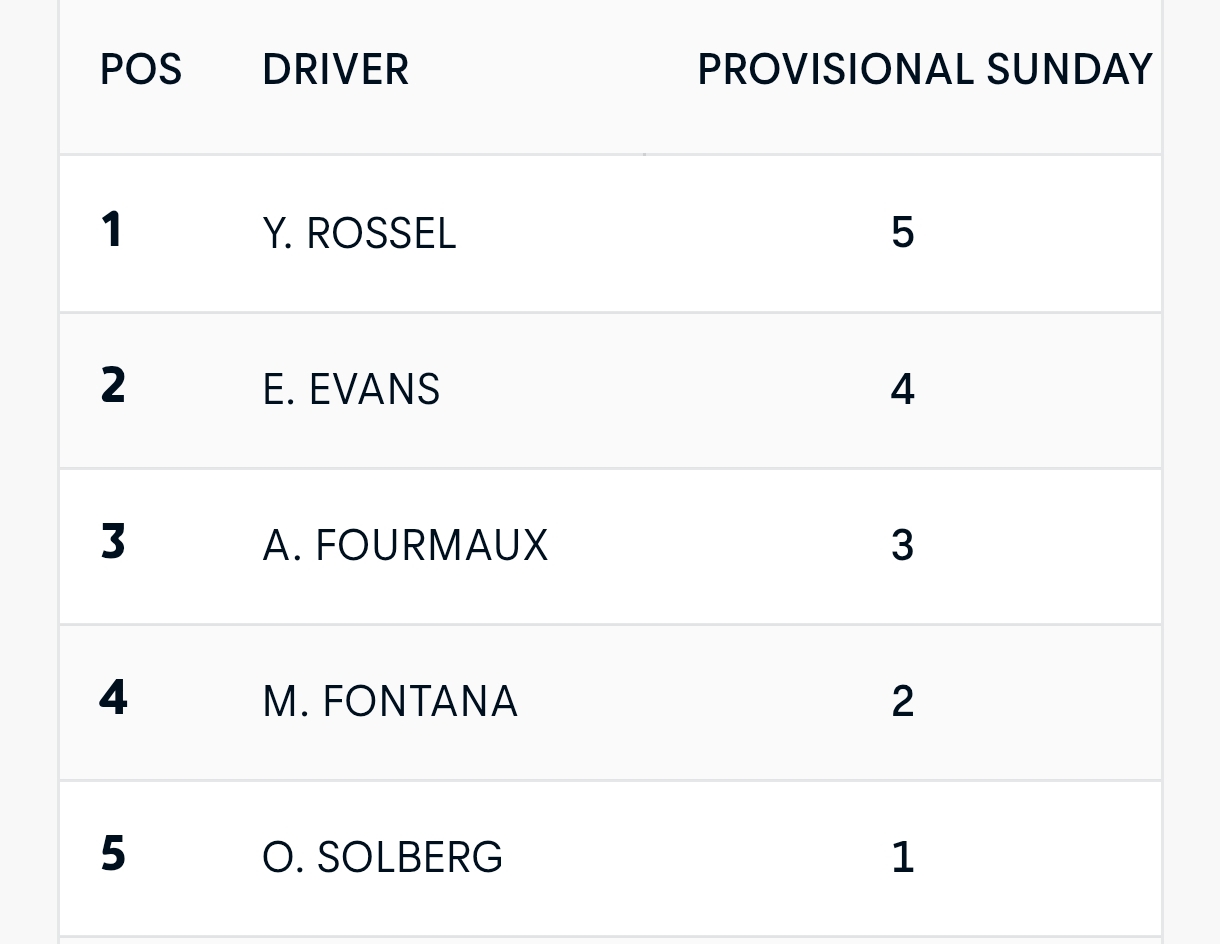Click the POS column header
The height and width of the screenshot is (944, 1220).
pyautogui.click(x=141, y=70)
